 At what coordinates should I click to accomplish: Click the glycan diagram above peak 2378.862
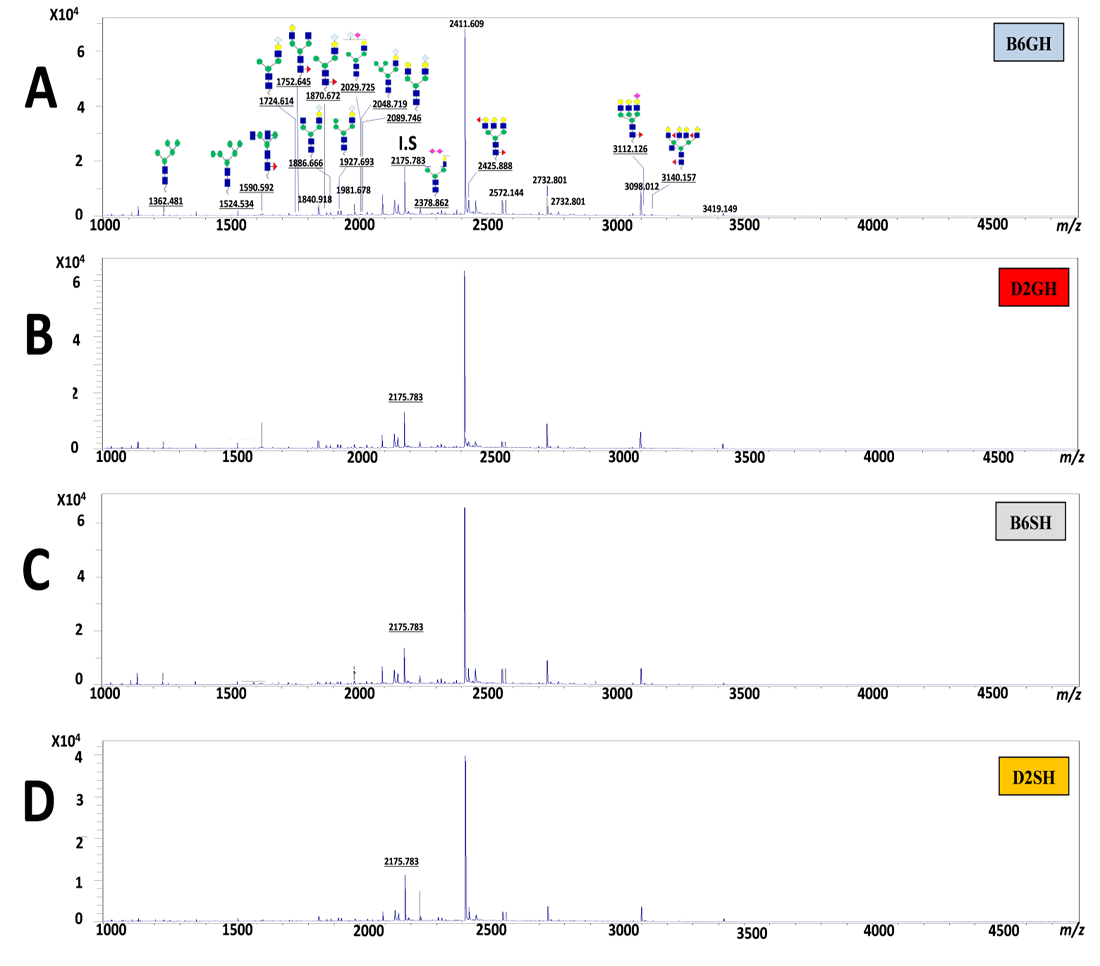pos(437,172)
